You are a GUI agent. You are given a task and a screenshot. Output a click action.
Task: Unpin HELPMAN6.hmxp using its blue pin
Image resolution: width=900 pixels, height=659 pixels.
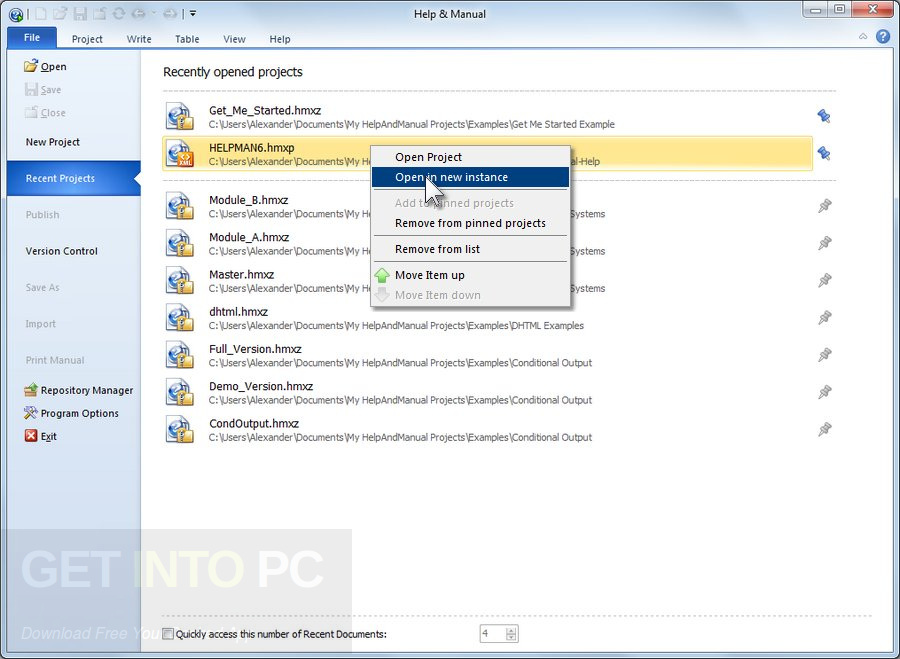824,153
